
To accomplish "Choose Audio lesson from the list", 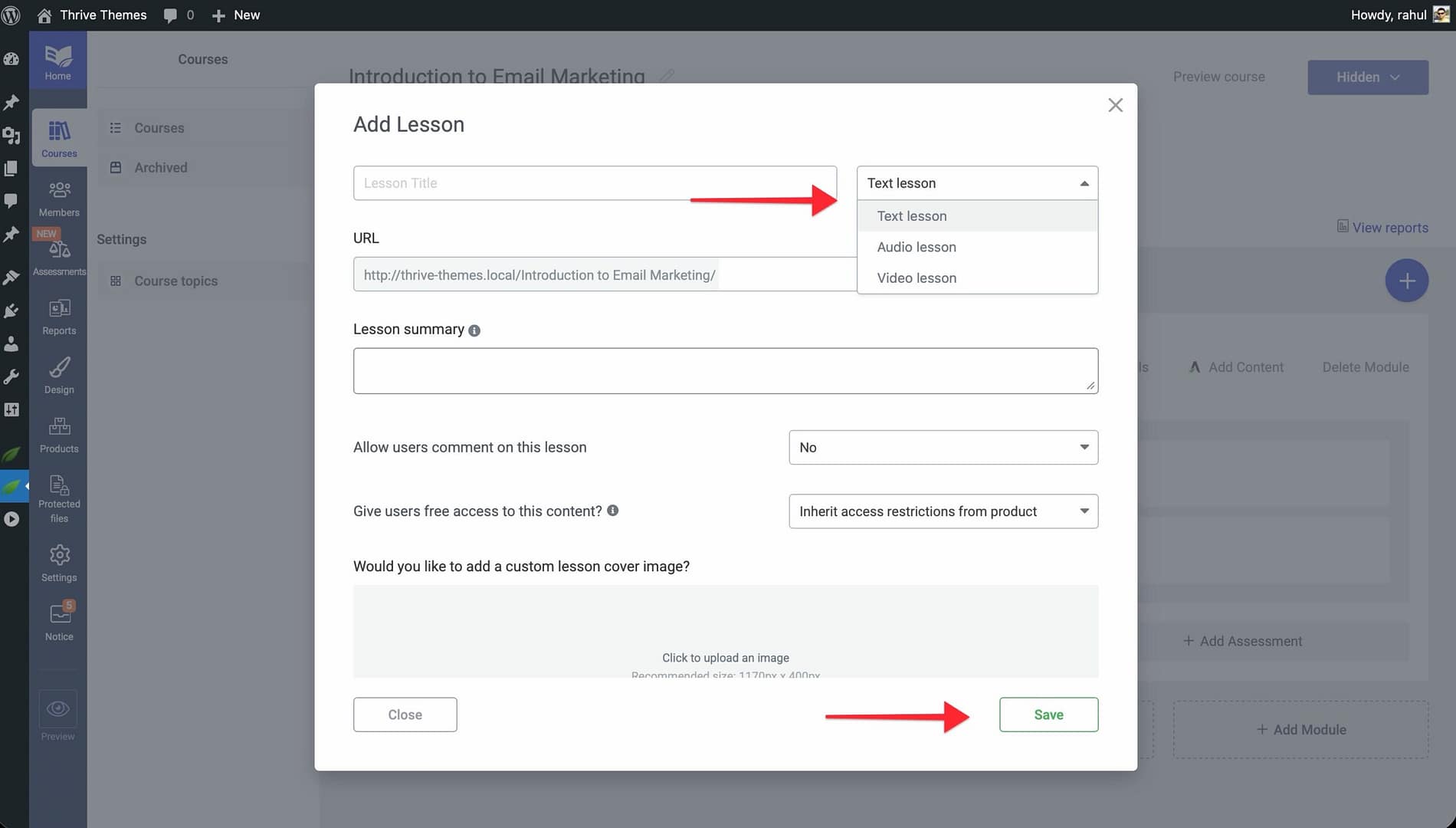I will click(917, 247).
